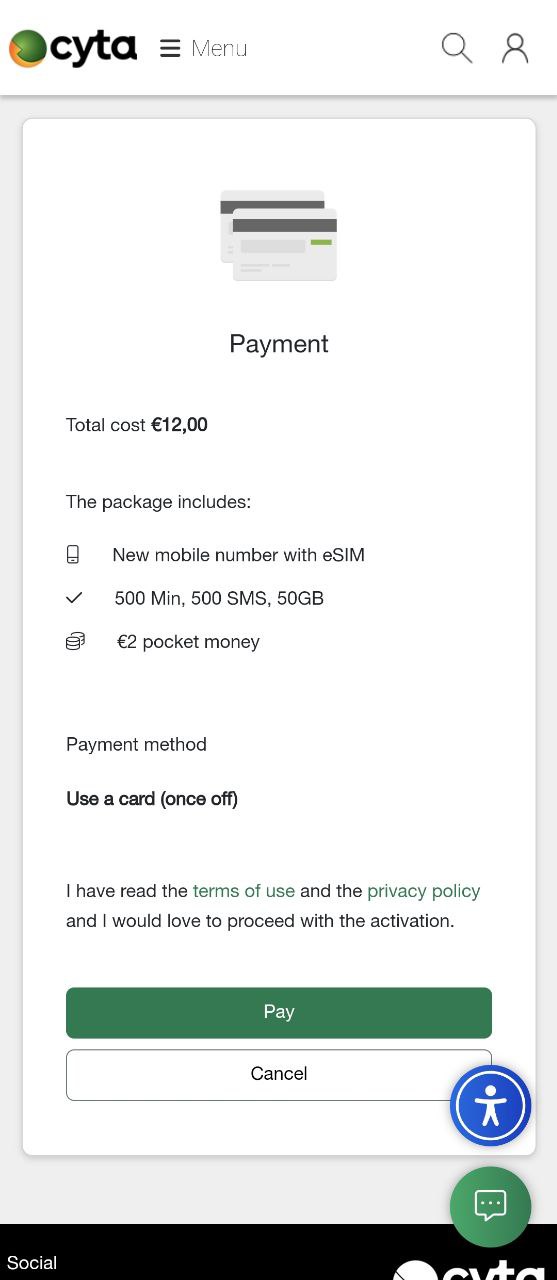
Task: Click the green Pay button
Action: click(279, 1012)
